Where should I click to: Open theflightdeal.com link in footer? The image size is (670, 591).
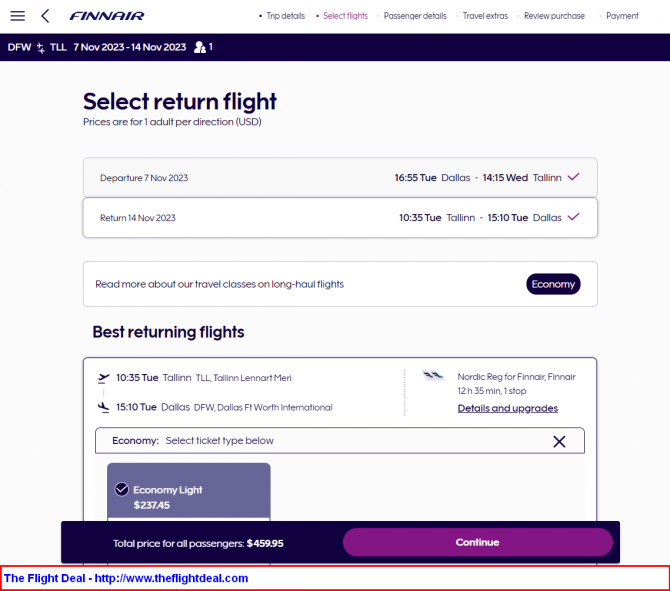tap(171, 578)
